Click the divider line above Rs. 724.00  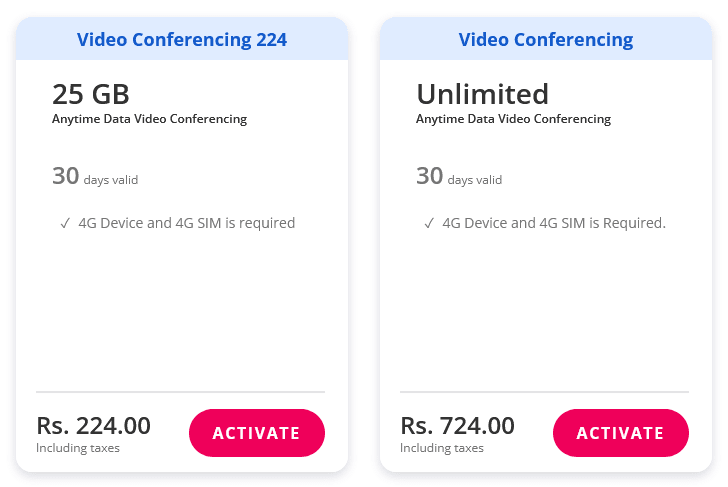[544, 392]
